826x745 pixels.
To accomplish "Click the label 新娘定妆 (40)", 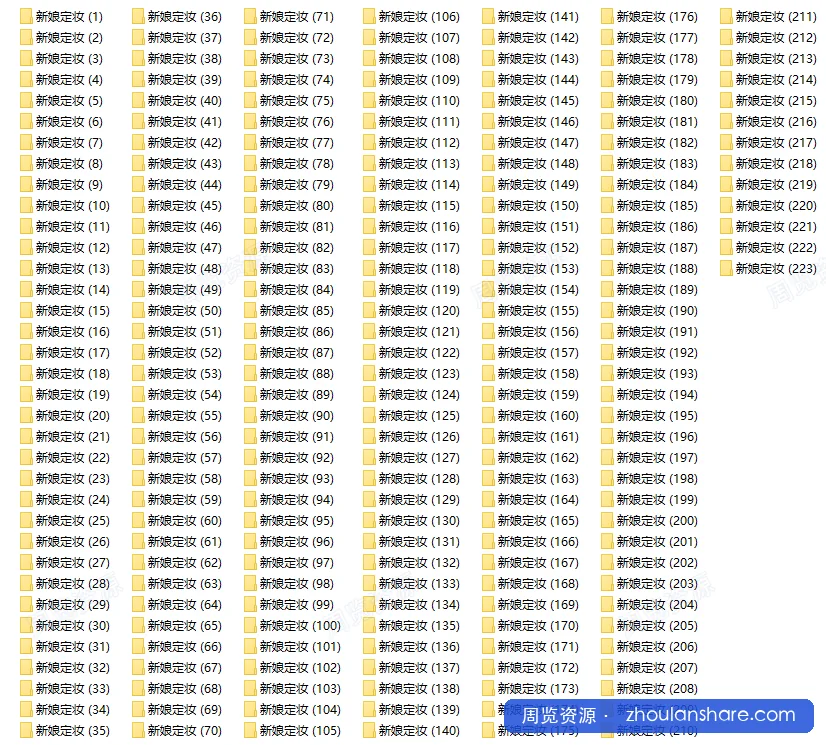I will tap(185, 101).
